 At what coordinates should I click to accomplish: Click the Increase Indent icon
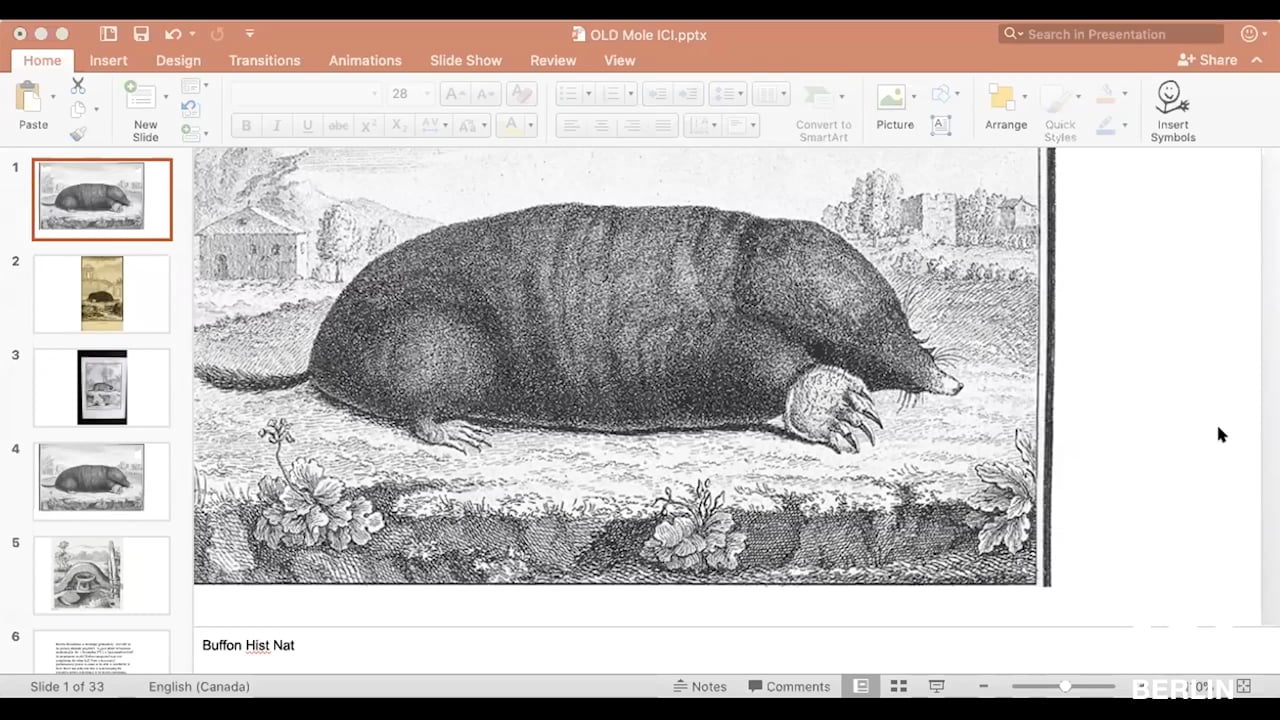coord(689,94)
